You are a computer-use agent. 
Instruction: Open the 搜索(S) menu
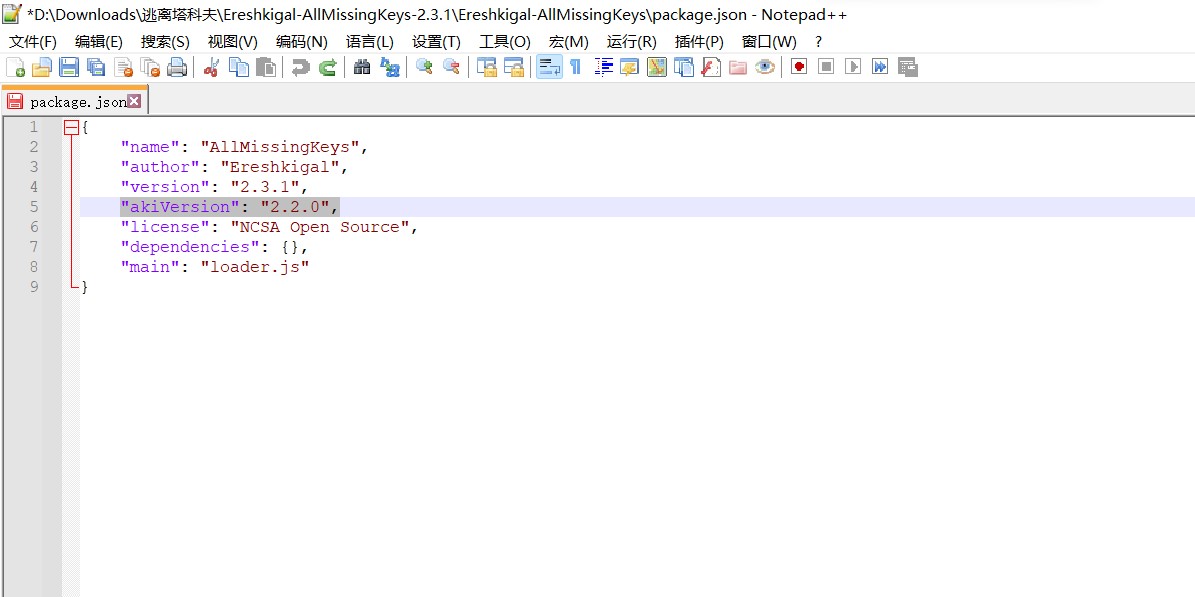click(x=165, y=42)
